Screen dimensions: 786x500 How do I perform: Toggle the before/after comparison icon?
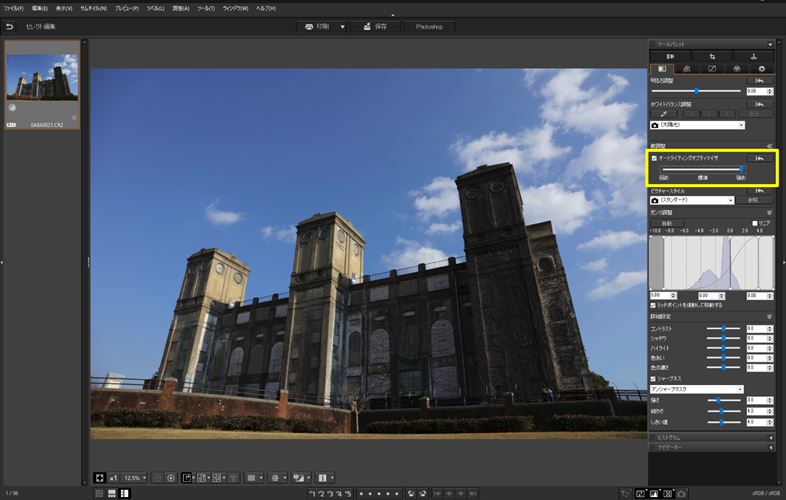tap(668, 493)
